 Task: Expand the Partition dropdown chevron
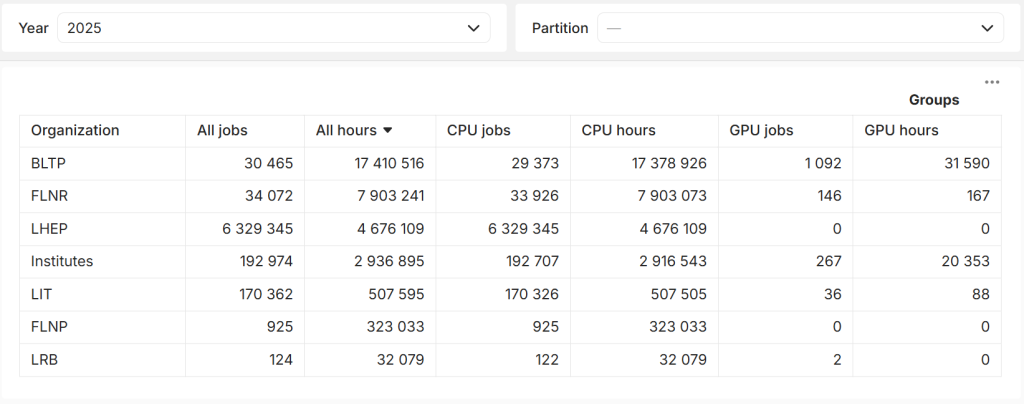point(987,29)
